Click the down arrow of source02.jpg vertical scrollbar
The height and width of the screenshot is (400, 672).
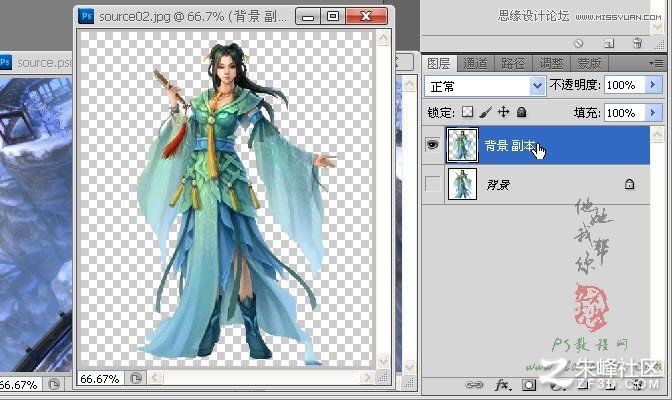(384, 361)
